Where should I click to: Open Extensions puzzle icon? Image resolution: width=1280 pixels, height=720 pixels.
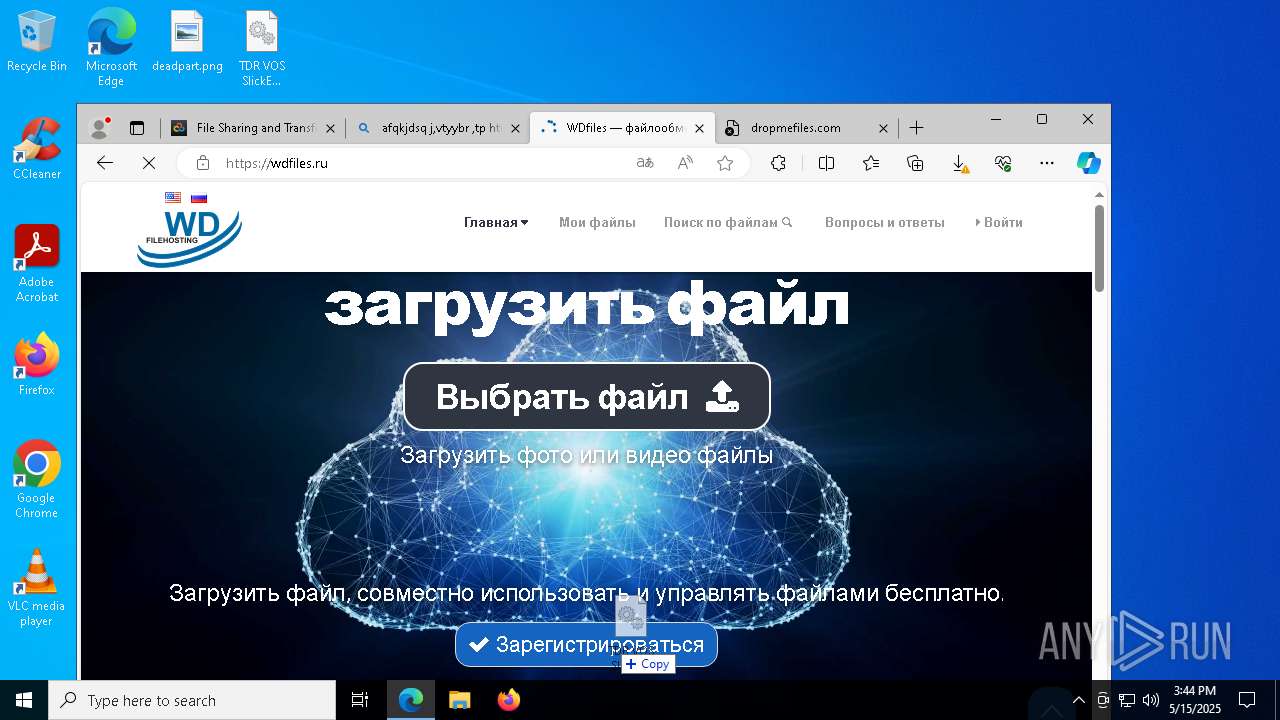tap(778, 163)
